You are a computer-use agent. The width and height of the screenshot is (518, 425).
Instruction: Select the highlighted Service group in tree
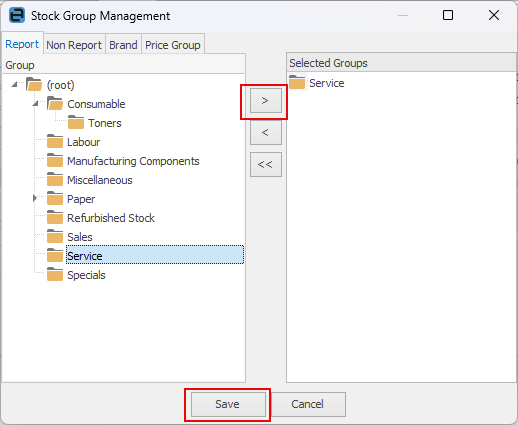pos(155,255)
